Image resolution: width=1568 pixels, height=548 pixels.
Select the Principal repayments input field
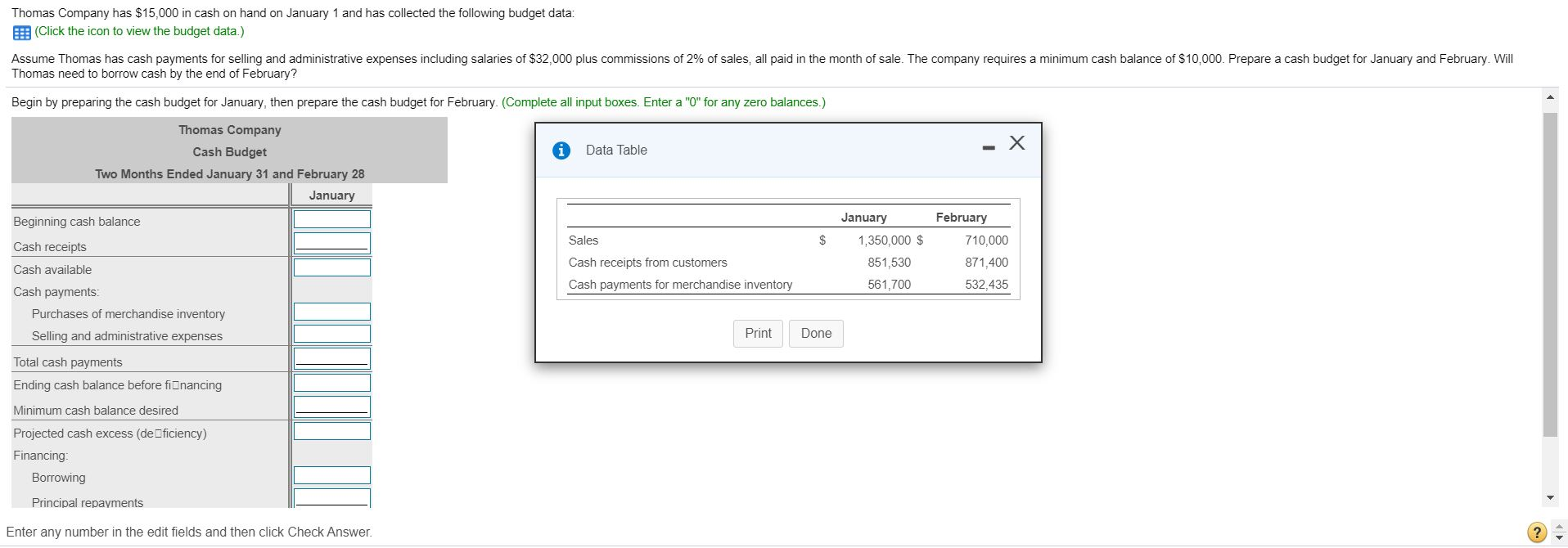[x=332, y=498]
